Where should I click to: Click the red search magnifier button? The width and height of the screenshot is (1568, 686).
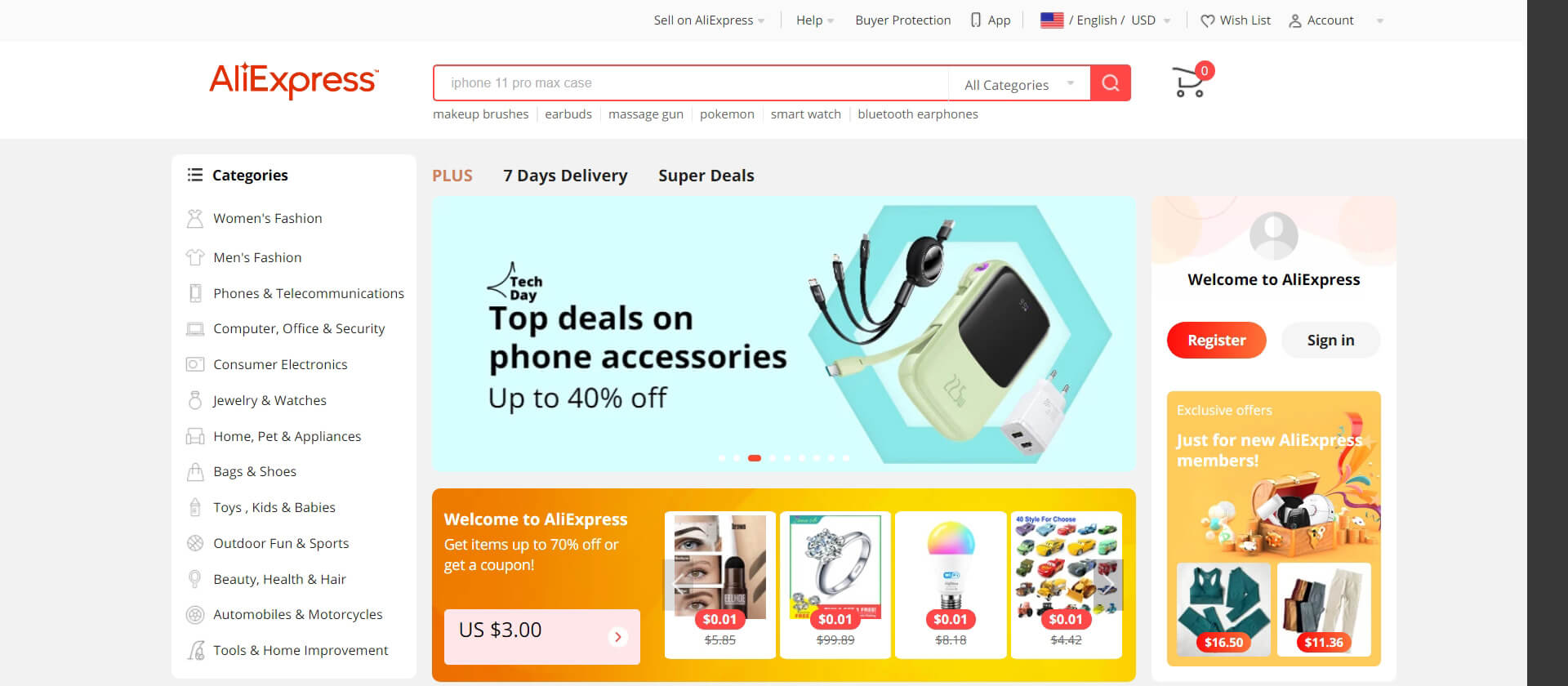[1111, 82]
